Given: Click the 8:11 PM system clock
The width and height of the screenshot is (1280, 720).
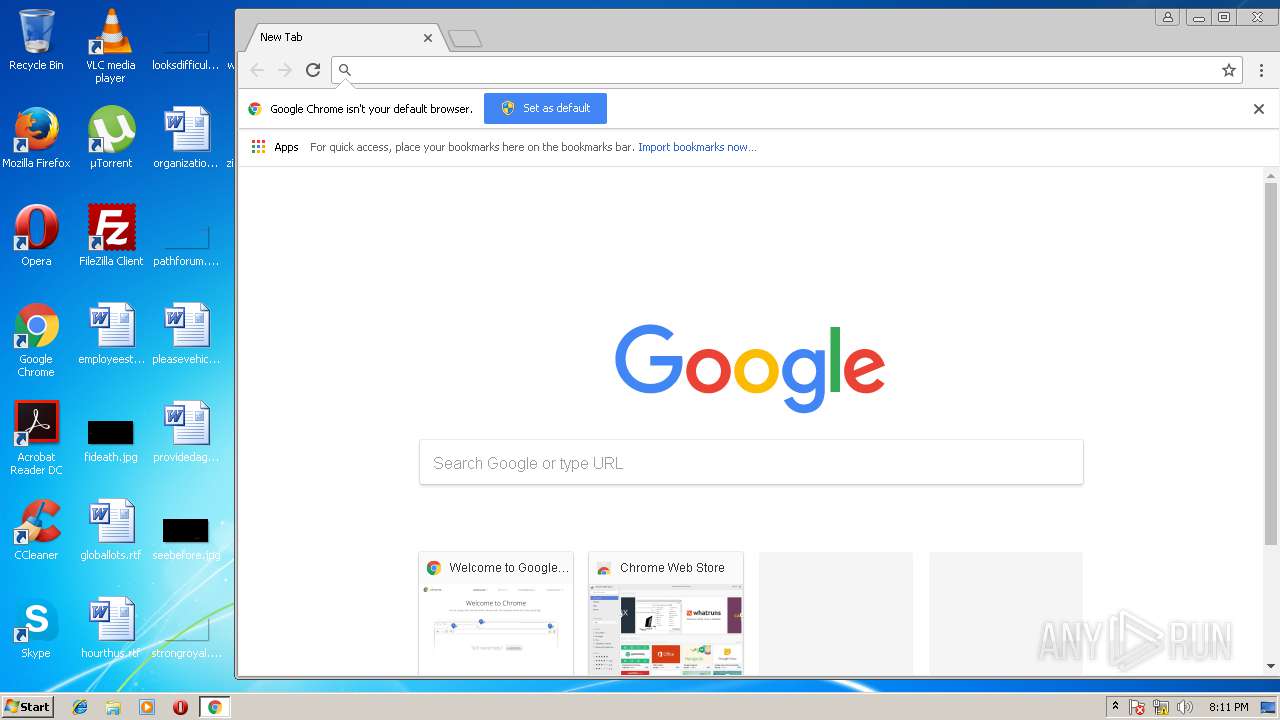Looking at the screenshot, I should pyautogui.click(x=1228, y=707).
